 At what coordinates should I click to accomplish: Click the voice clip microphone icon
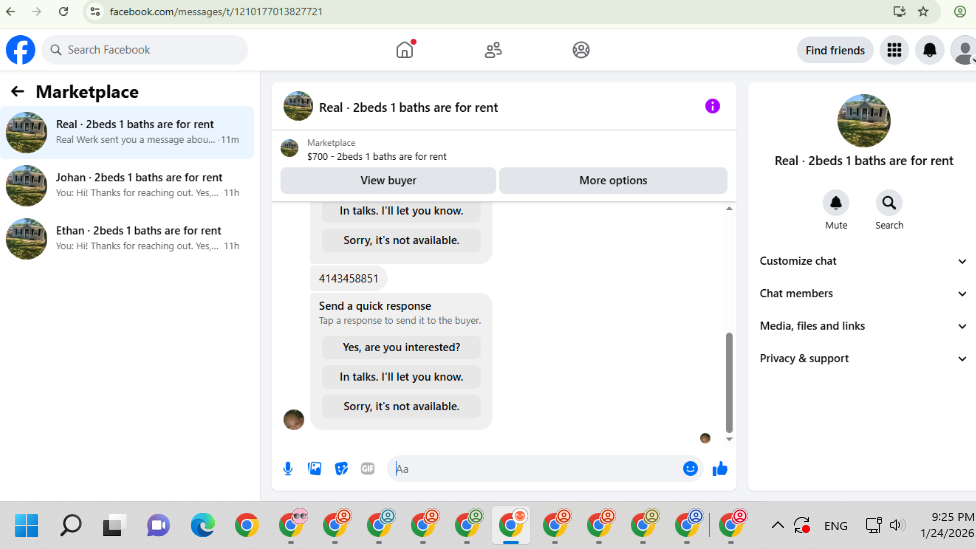[x=288, y=469]
